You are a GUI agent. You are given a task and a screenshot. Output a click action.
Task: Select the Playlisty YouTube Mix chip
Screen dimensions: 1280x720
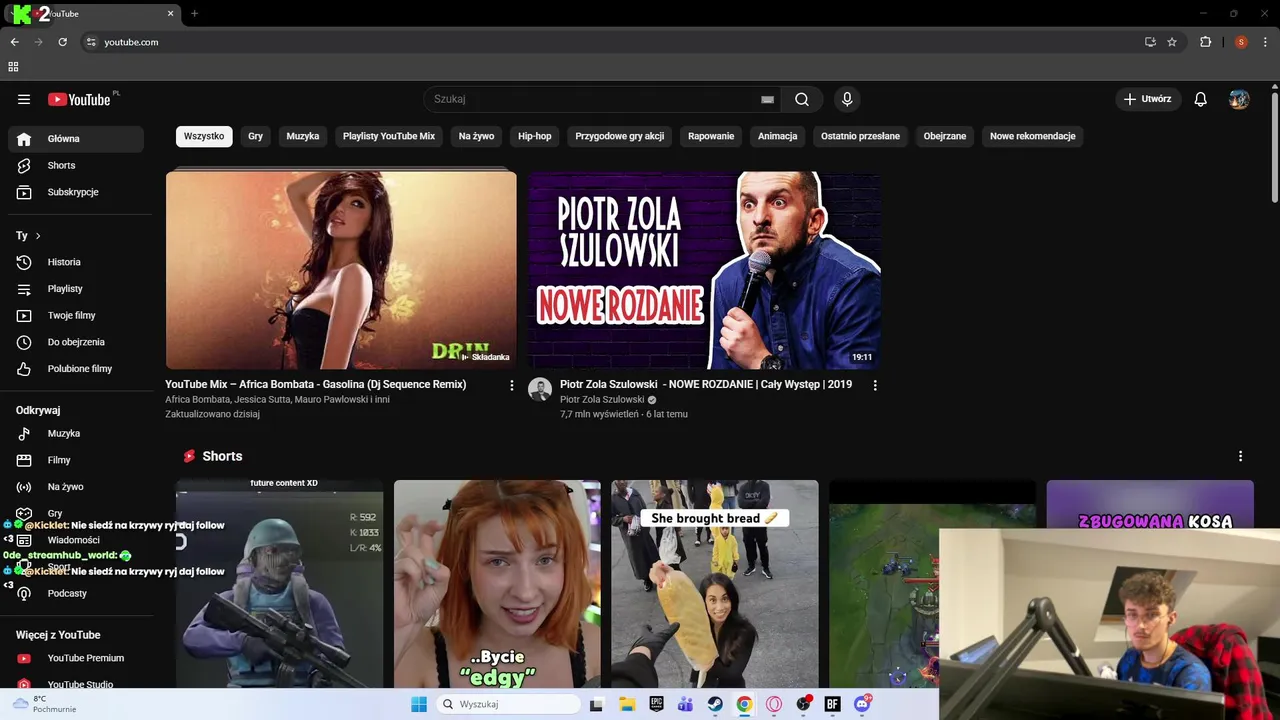pyautogui.click(x=389, y=136)
